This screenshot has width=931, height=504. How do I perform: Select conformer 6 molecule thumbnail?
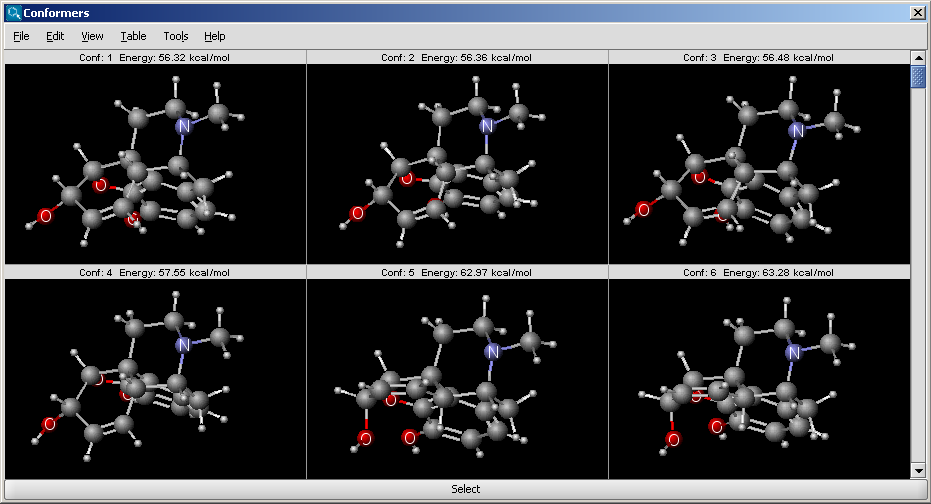[x=759, y=379]
